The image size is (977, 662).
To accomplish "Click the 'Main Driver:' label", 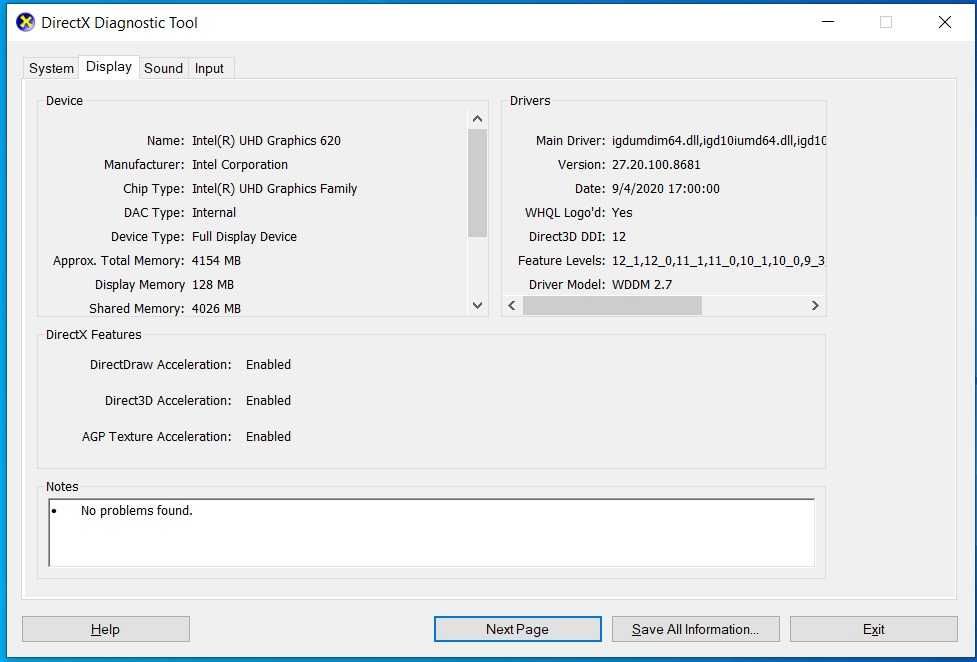I will [570, 141].
